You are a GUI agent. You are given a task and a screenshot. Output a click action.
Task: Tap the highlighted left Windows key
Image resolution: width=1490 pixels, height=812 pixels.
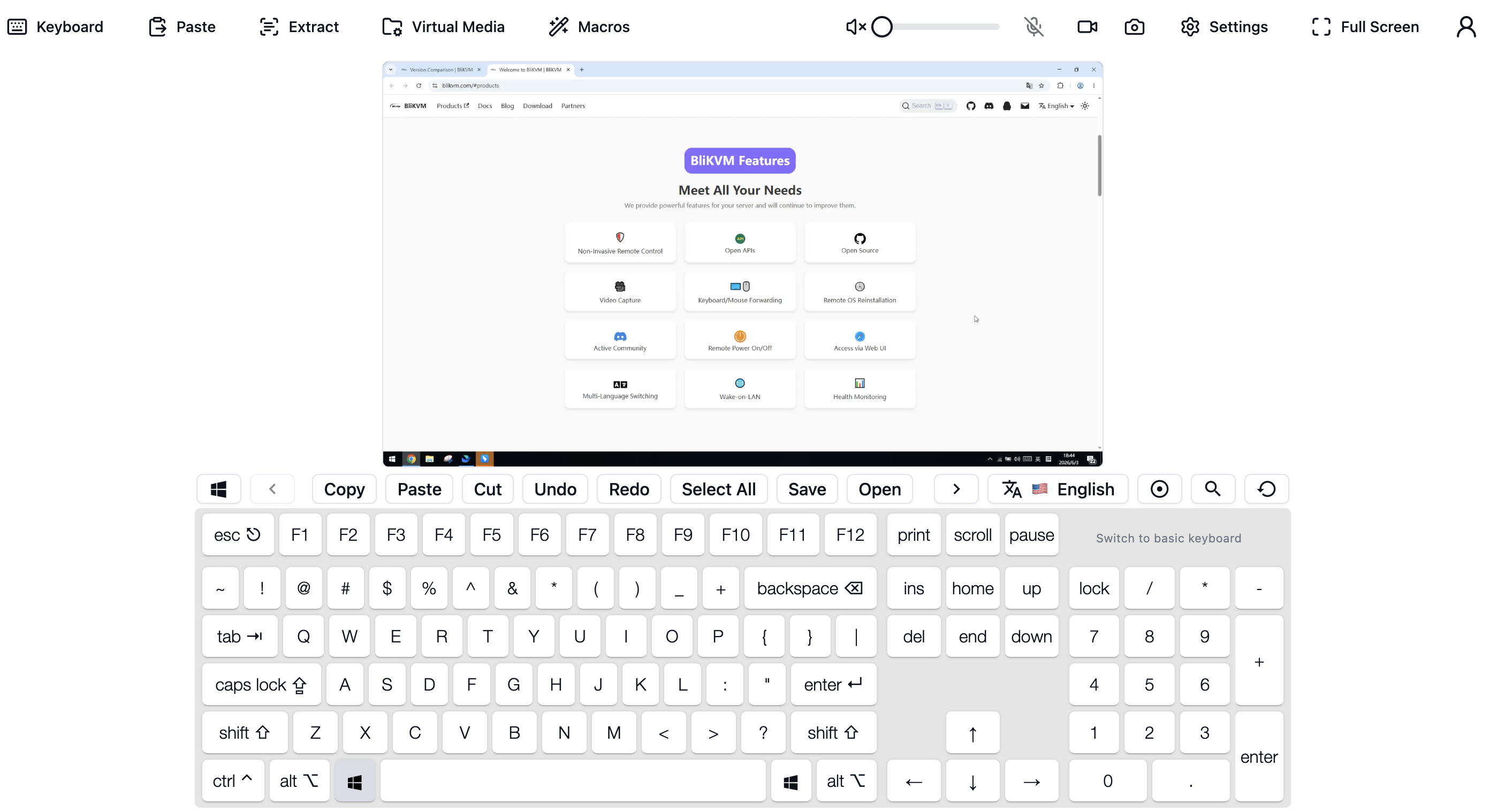(x=354, y=781)
